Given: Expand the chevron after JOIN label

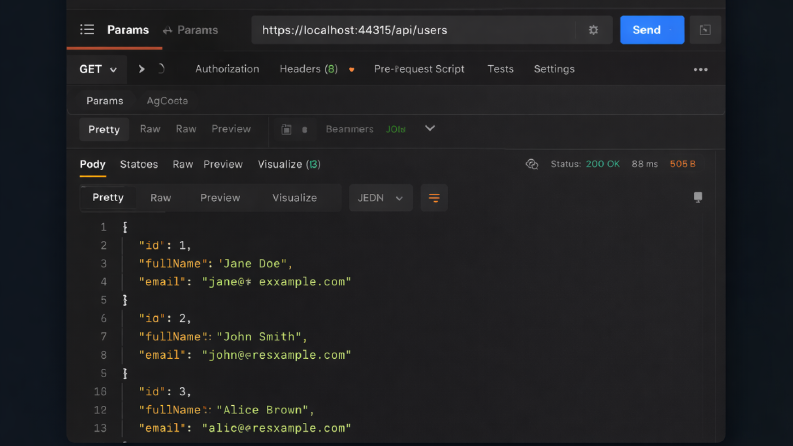Looking at the screenshot, I should click(x=430, y=128).
